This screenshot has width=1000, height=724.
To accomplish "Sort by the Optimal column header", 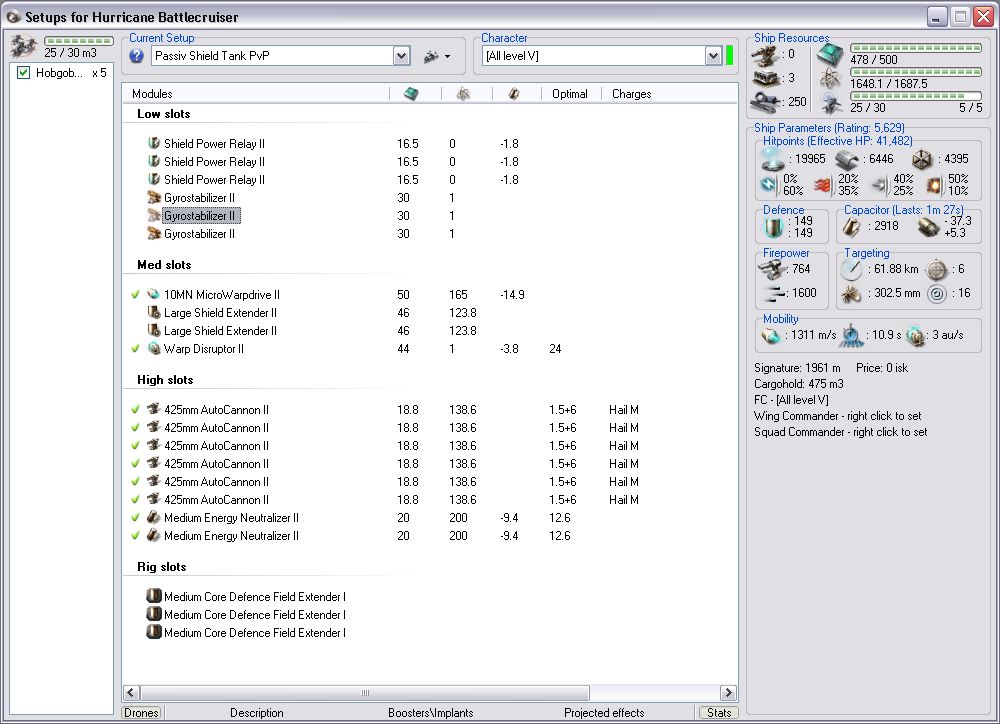I will 570,94.
